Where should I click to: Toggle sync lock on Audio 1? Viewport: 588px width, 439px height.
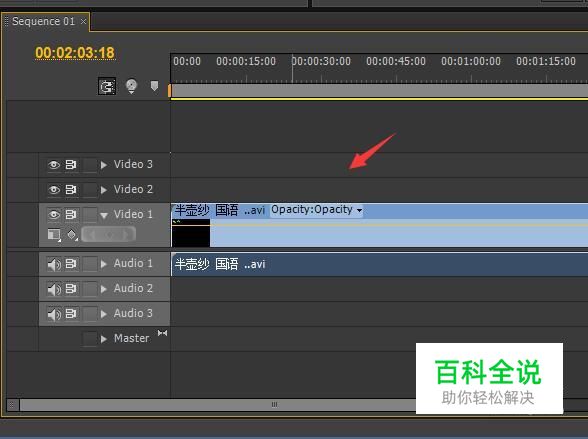click(71, 264)
